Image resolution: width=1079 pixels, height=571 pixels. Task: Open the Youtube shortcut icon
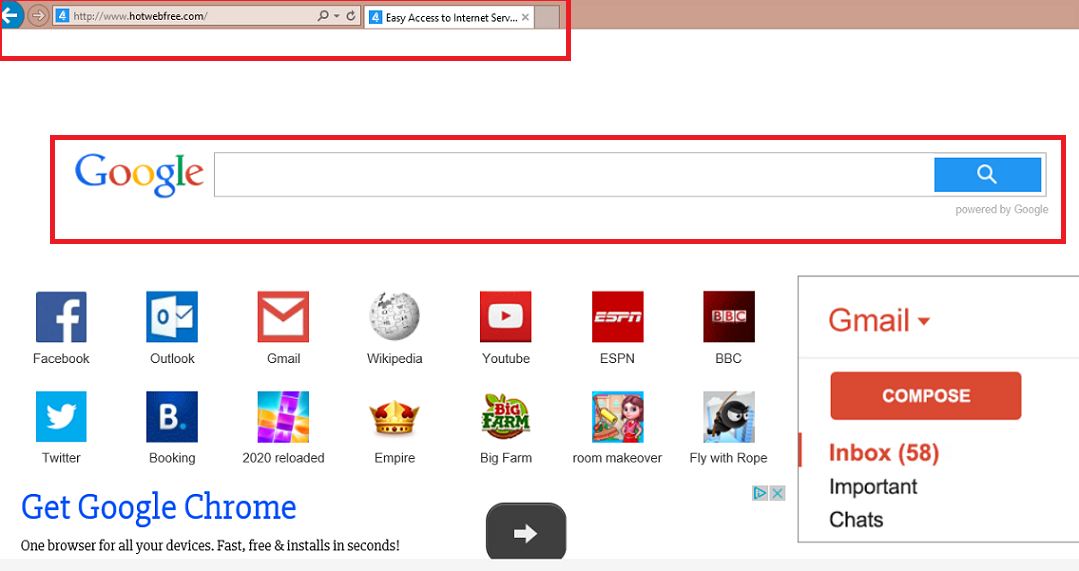pos(505,317)
